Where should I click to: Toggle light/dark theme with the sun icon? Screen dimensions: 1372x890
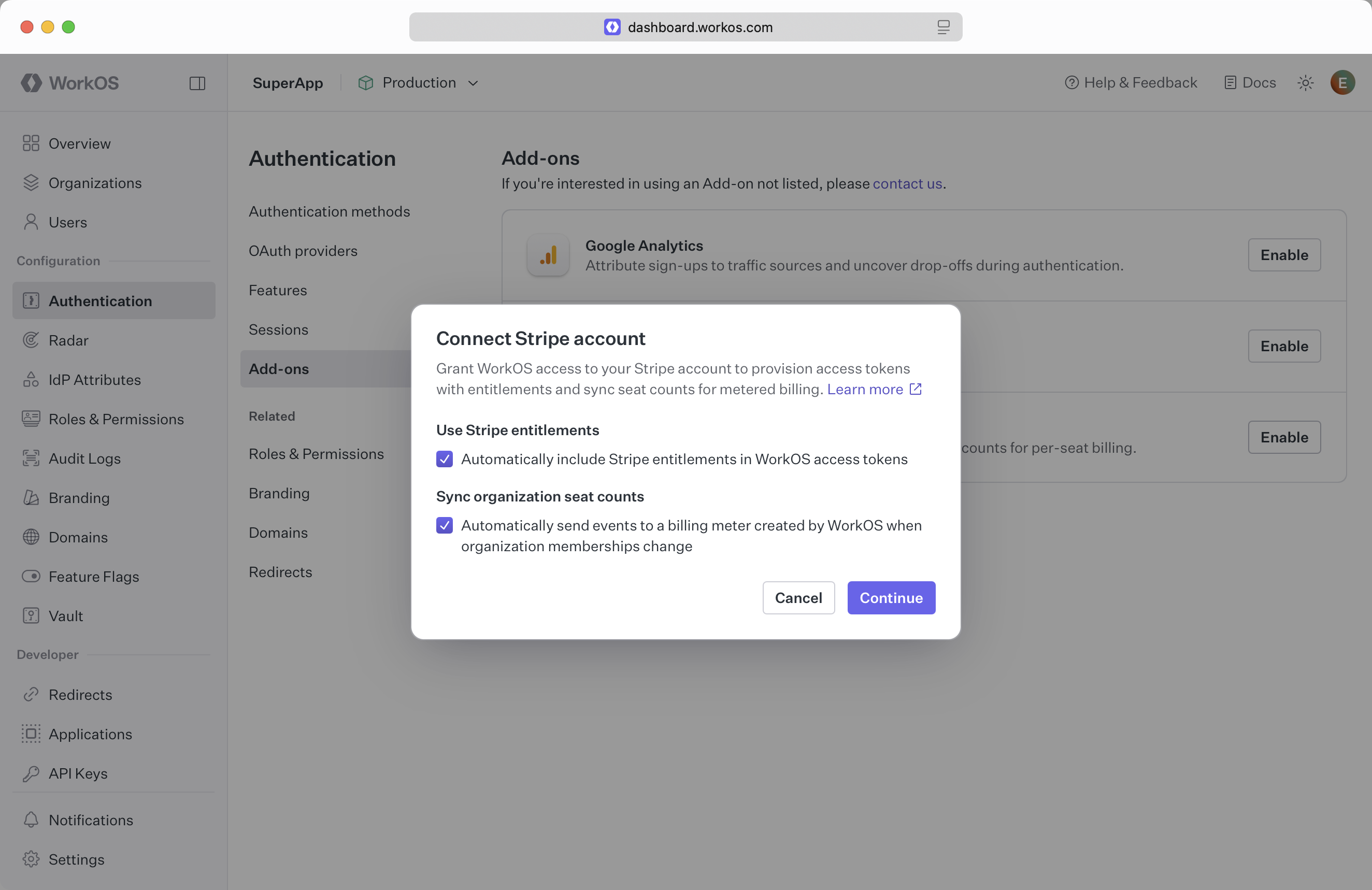[x=1305, y=82]
